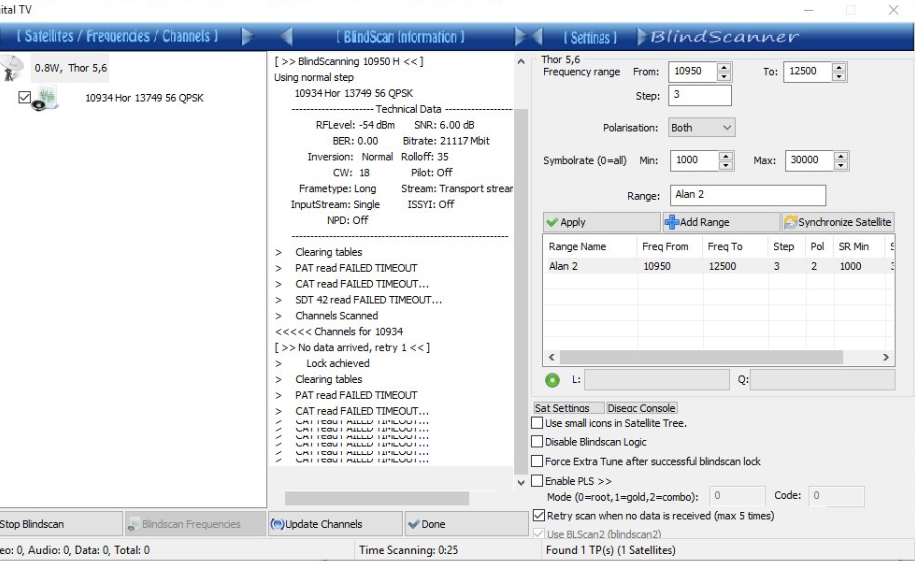Click the Freq To column header
The image size is (915, 561).
click(734, 246)
